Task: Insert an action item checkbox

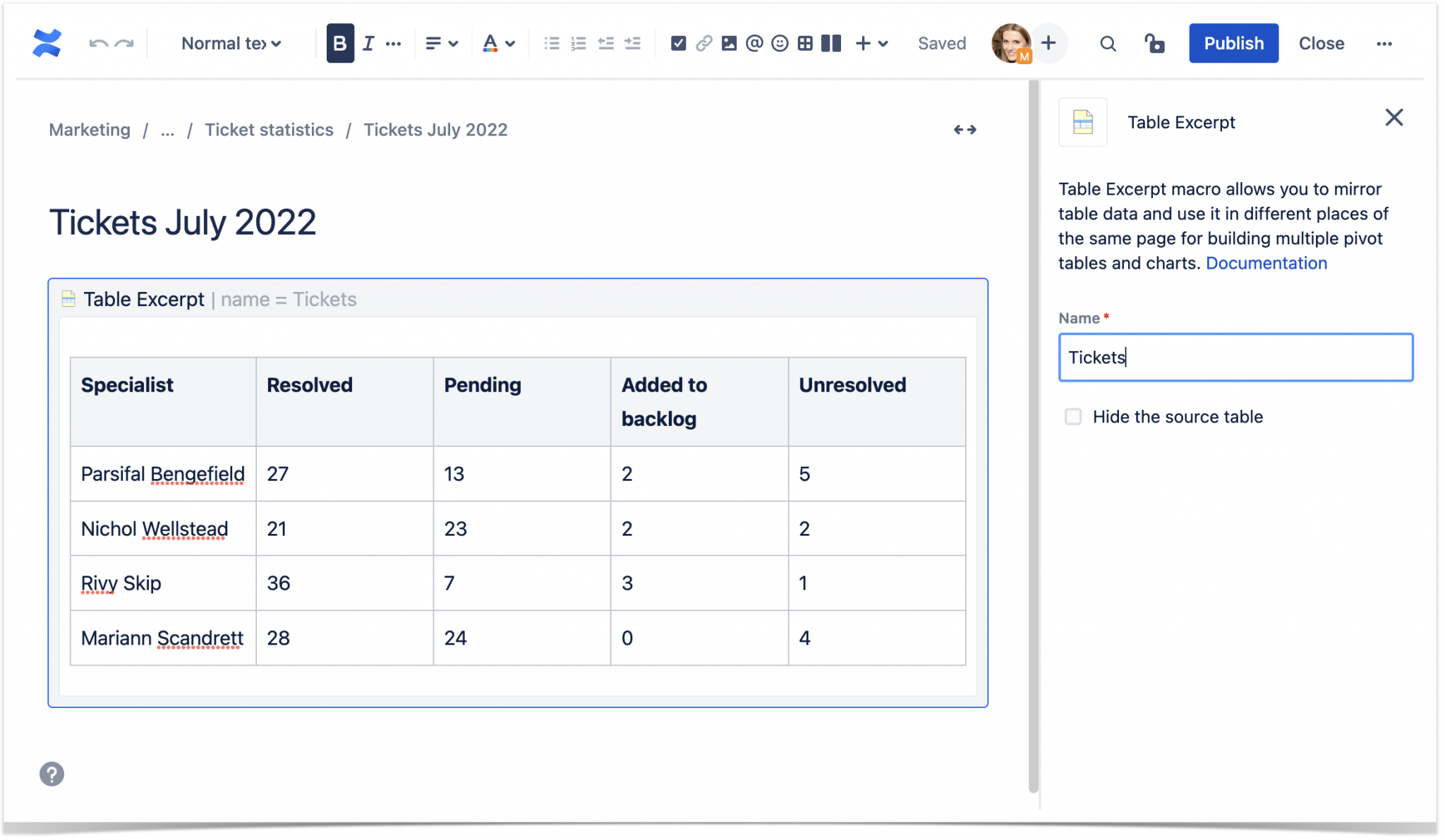Action: 679,43
